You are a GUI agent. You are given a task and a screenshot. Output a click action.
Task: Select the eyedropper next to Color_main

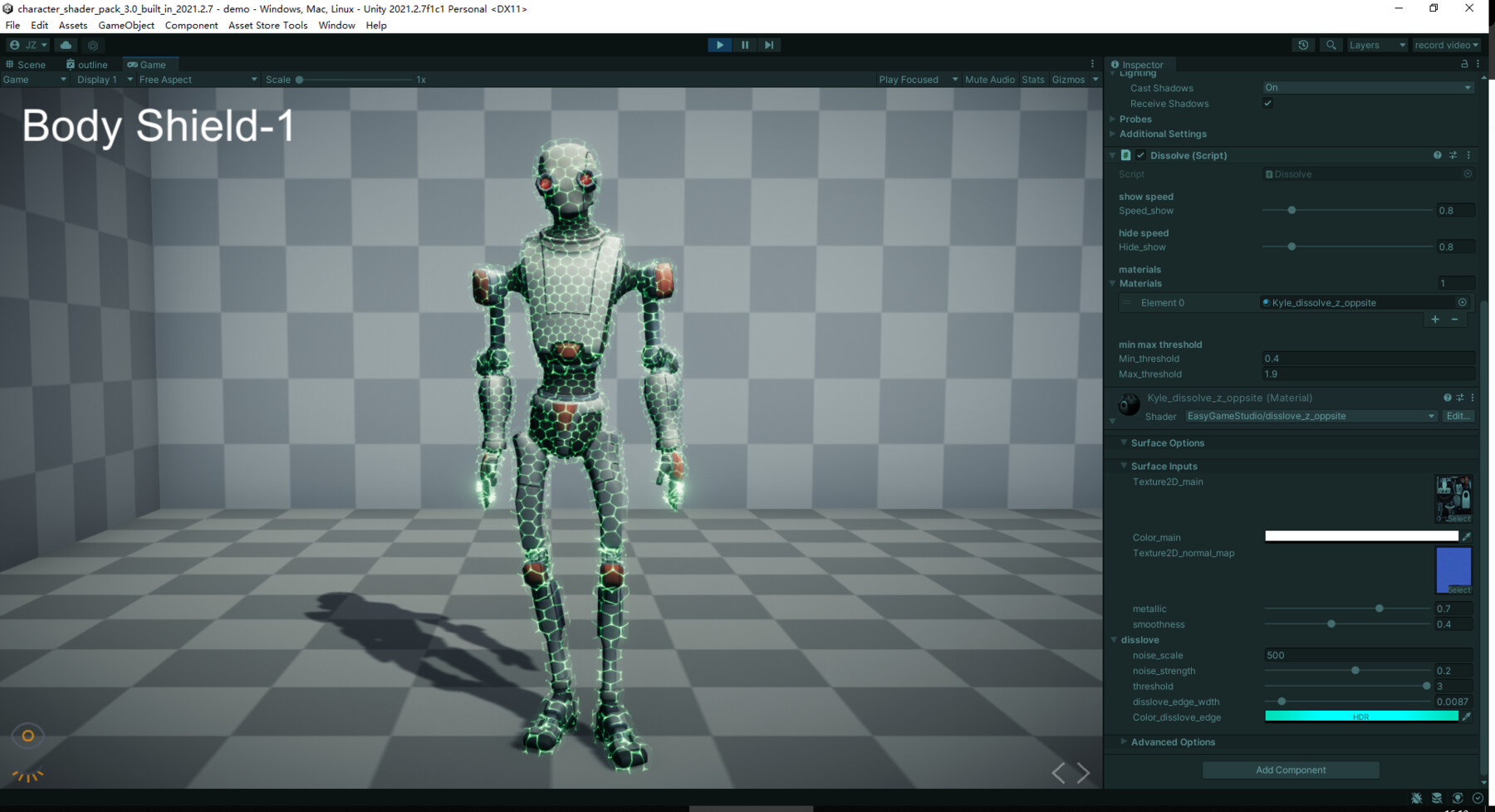tap(1468, 536)
